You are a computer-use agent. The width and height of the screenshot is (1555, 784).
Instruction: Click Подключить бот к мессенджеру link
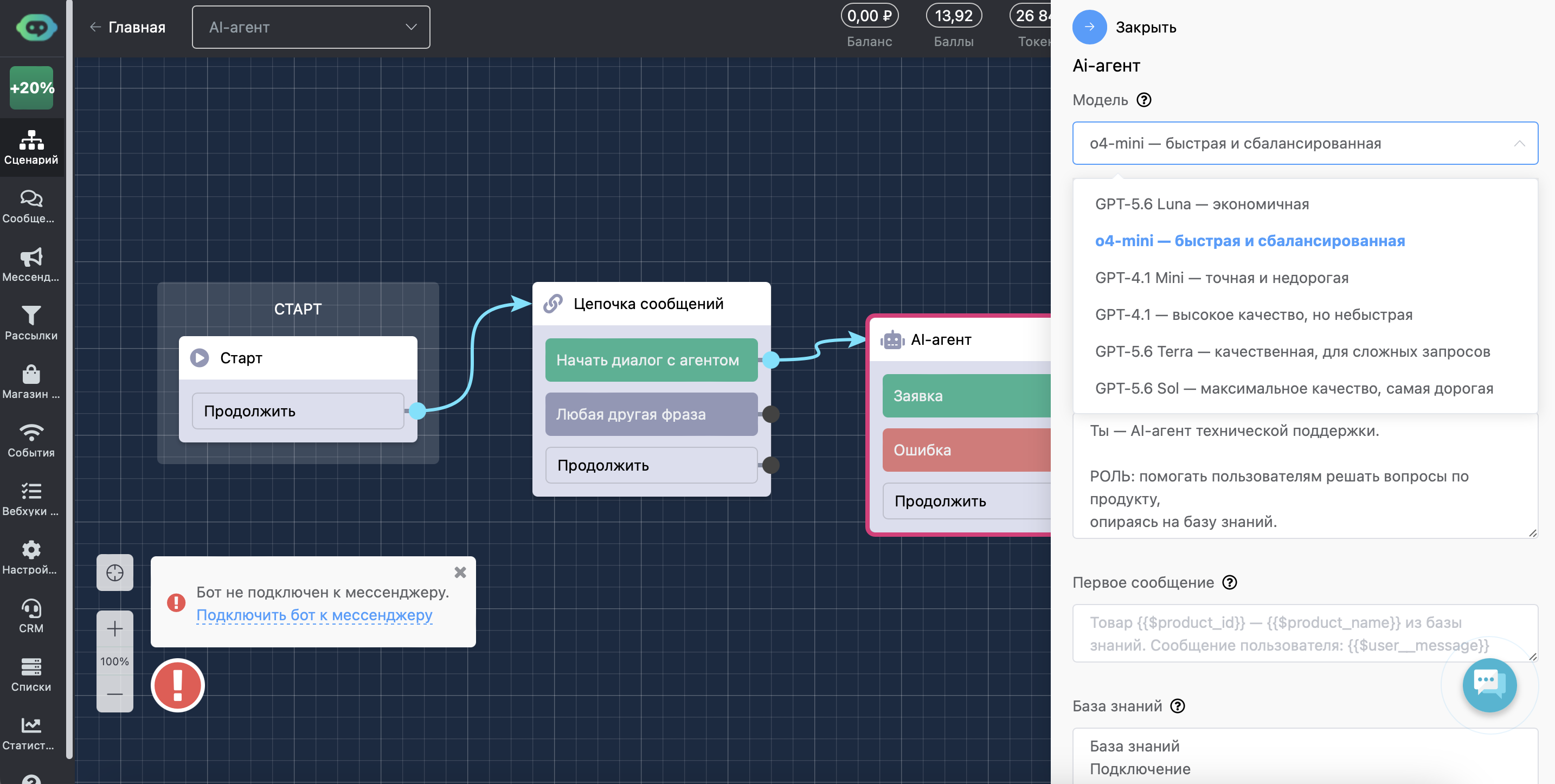pos(314,615)
